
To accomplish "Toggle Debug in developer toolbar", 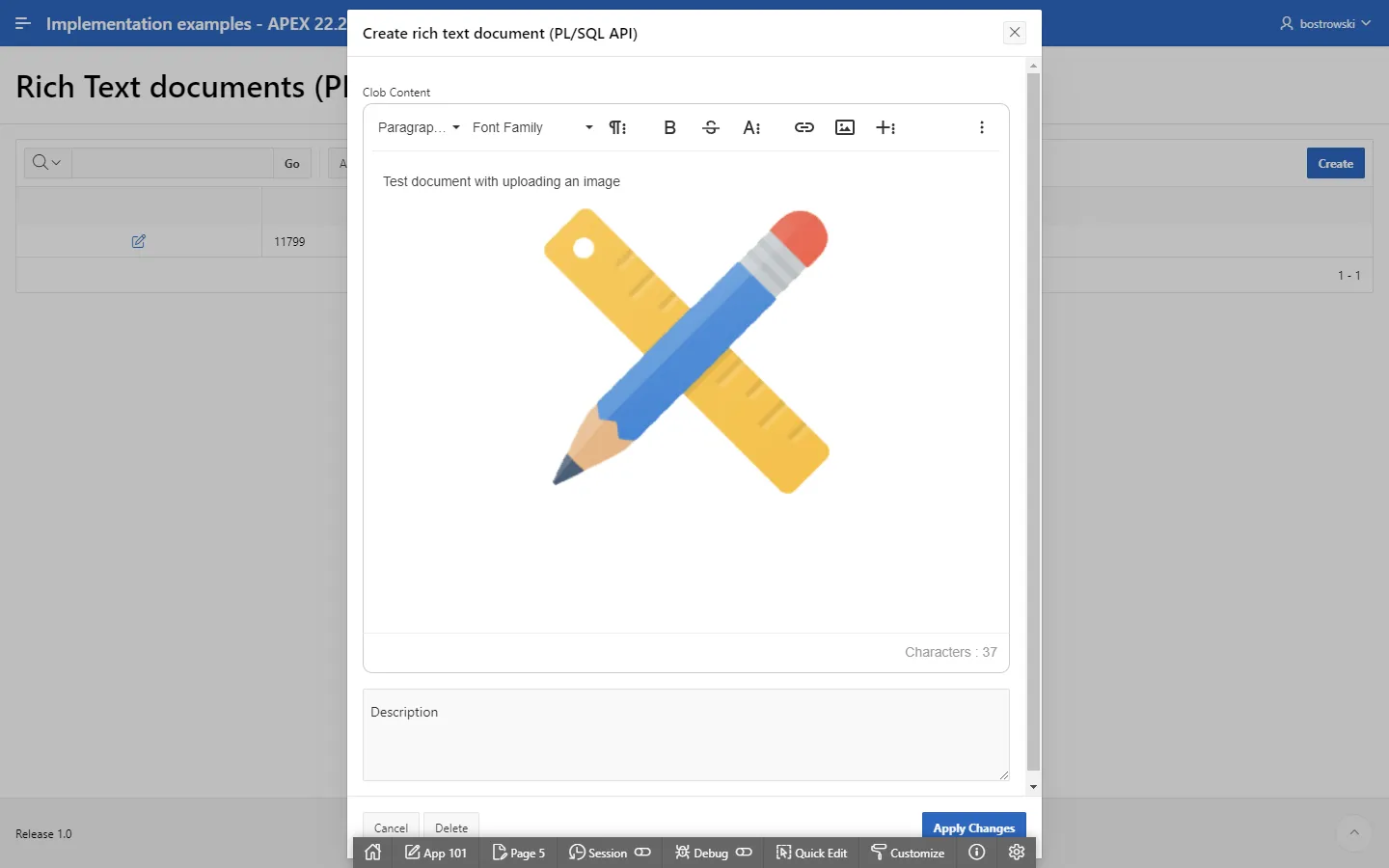I will 713,853.
